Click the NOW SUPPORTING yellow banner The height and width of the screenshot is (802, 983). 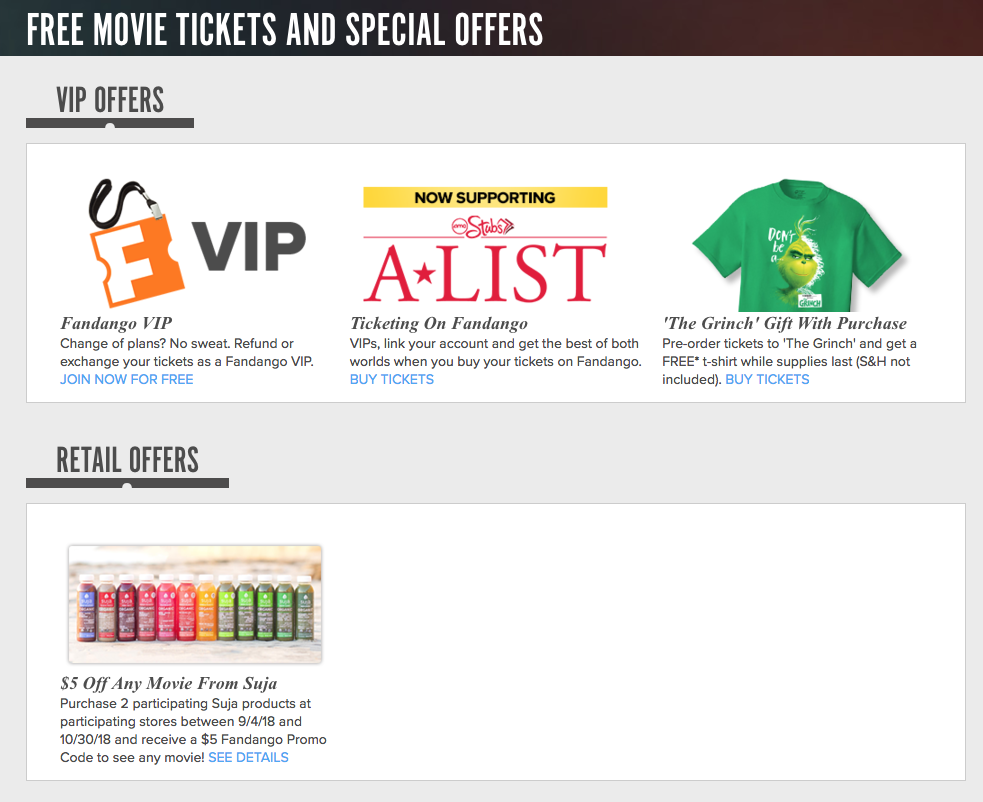(485, 198)
